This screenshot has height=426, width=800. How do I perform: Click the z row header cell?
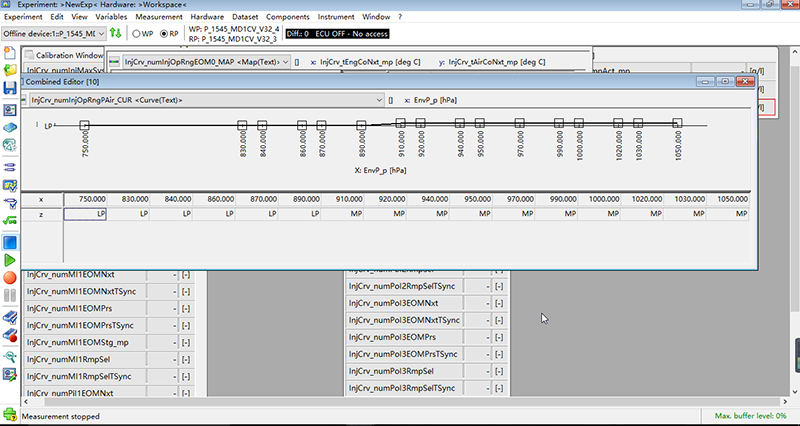point(42,214)
